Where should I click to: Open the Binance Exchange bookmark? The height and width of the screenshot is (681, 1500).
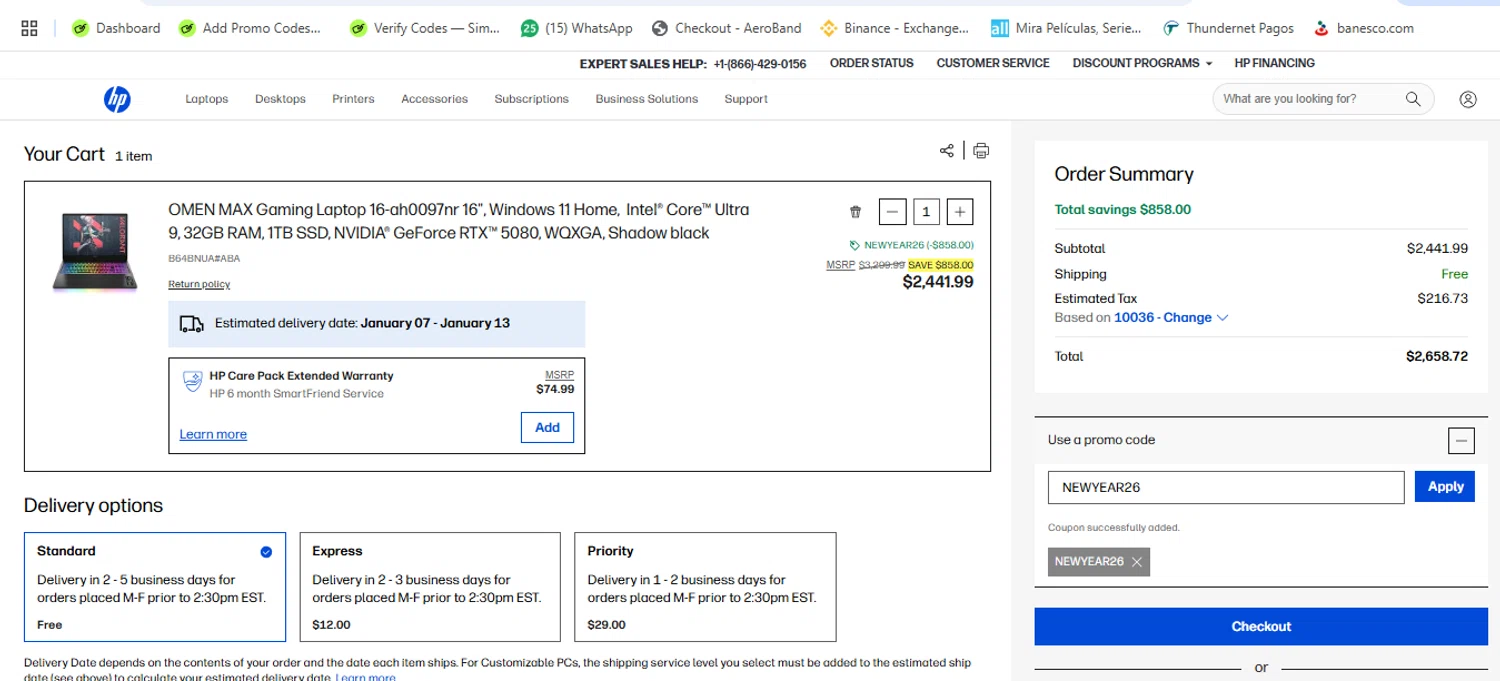[x=894, y=28]
